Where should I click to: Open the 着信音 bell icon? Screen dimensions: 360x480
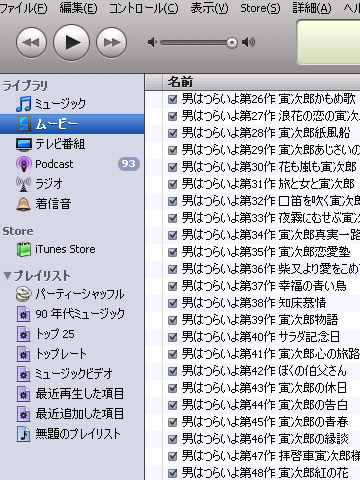pos(23,204)
